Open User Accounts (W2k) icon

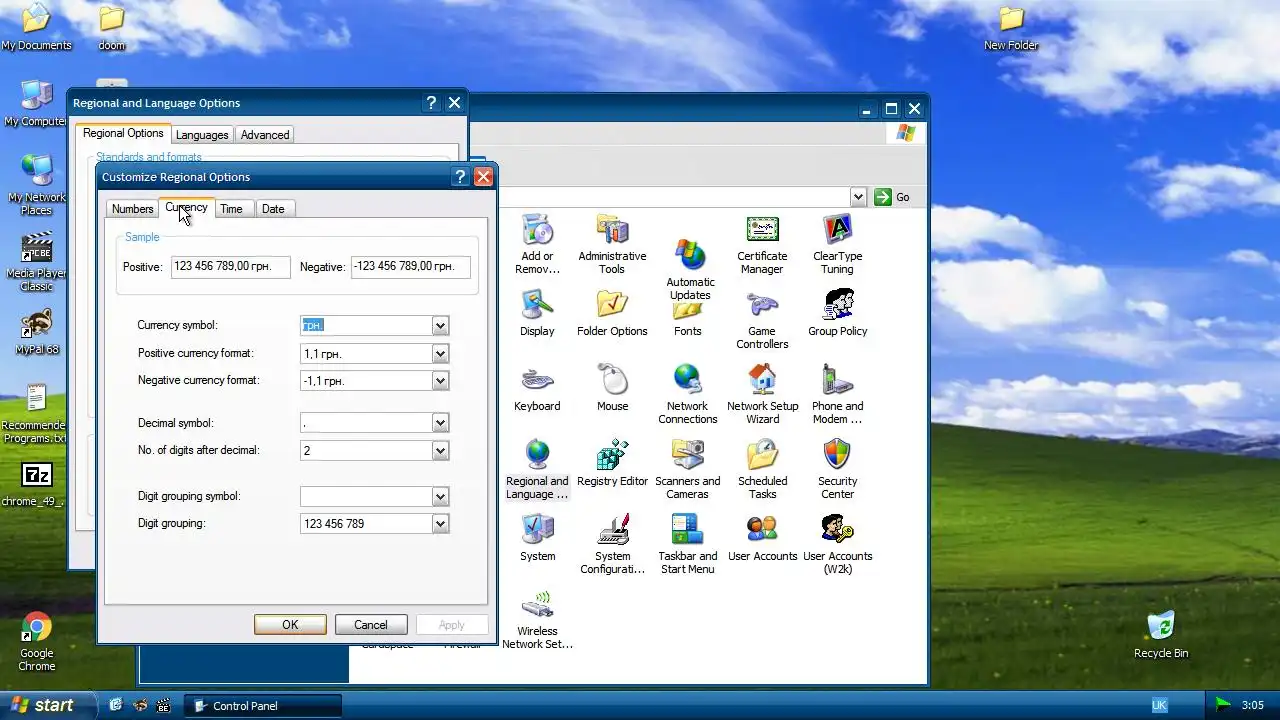838,544
